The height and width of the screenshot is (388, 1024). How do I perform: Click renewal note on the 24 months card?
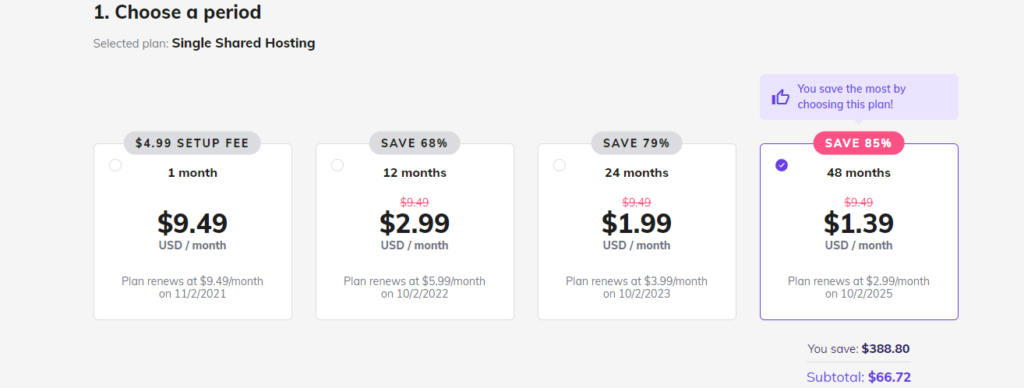tap(637, 287)
